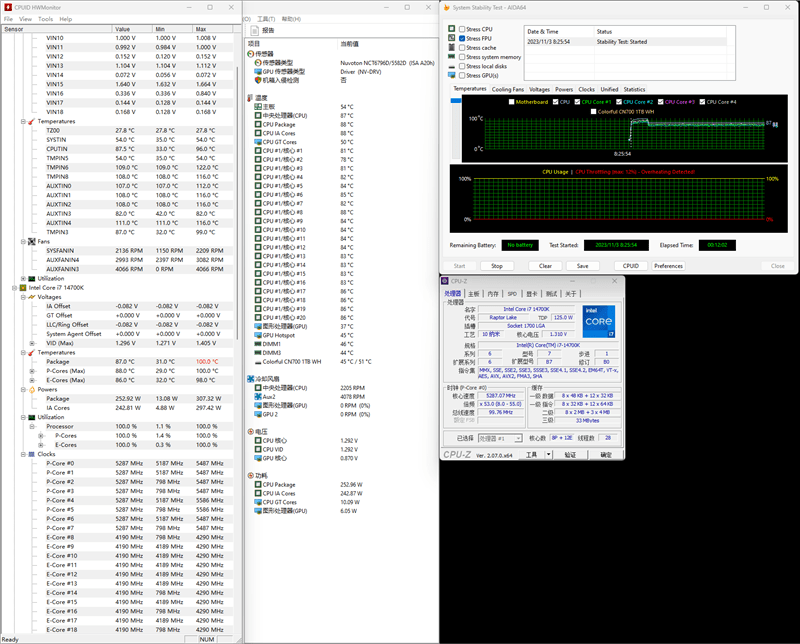This screenshot has width=800, height=644.
Task: Click the Aux2 fan icon in AIDA64
Action: [258, 397]
